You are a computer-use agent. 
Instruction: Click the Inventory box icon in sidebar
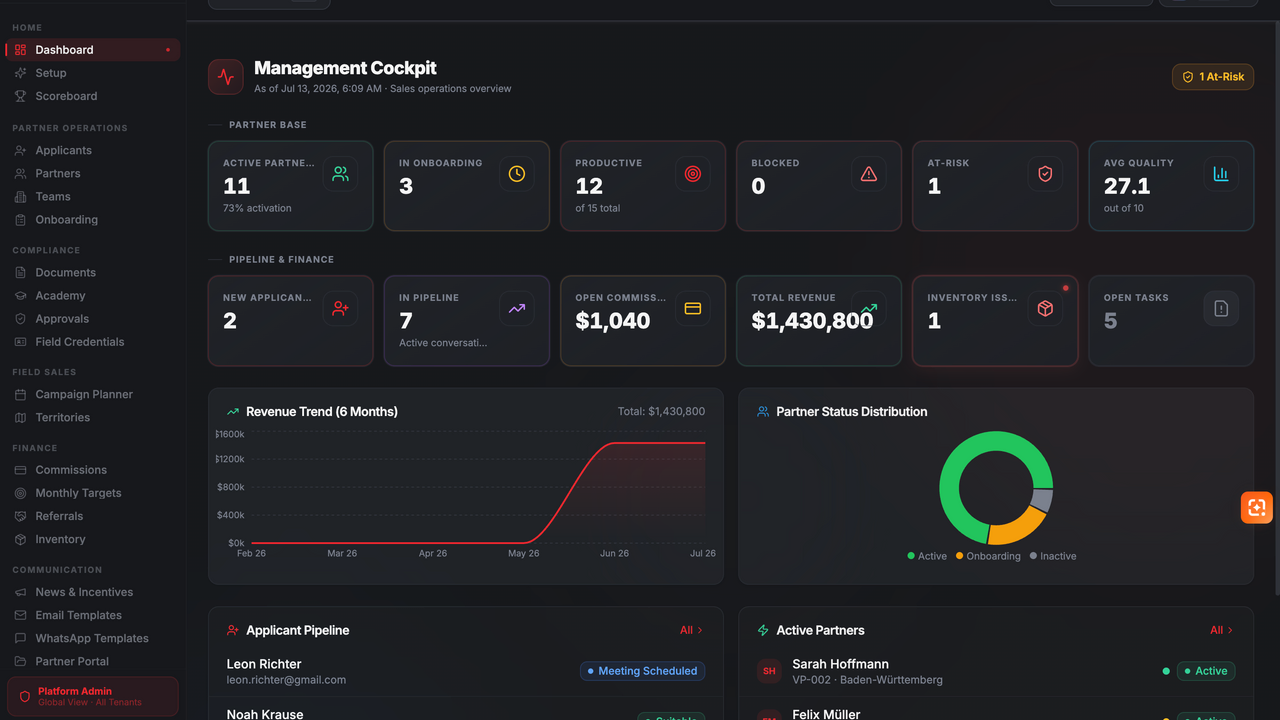tap(20, 539)
